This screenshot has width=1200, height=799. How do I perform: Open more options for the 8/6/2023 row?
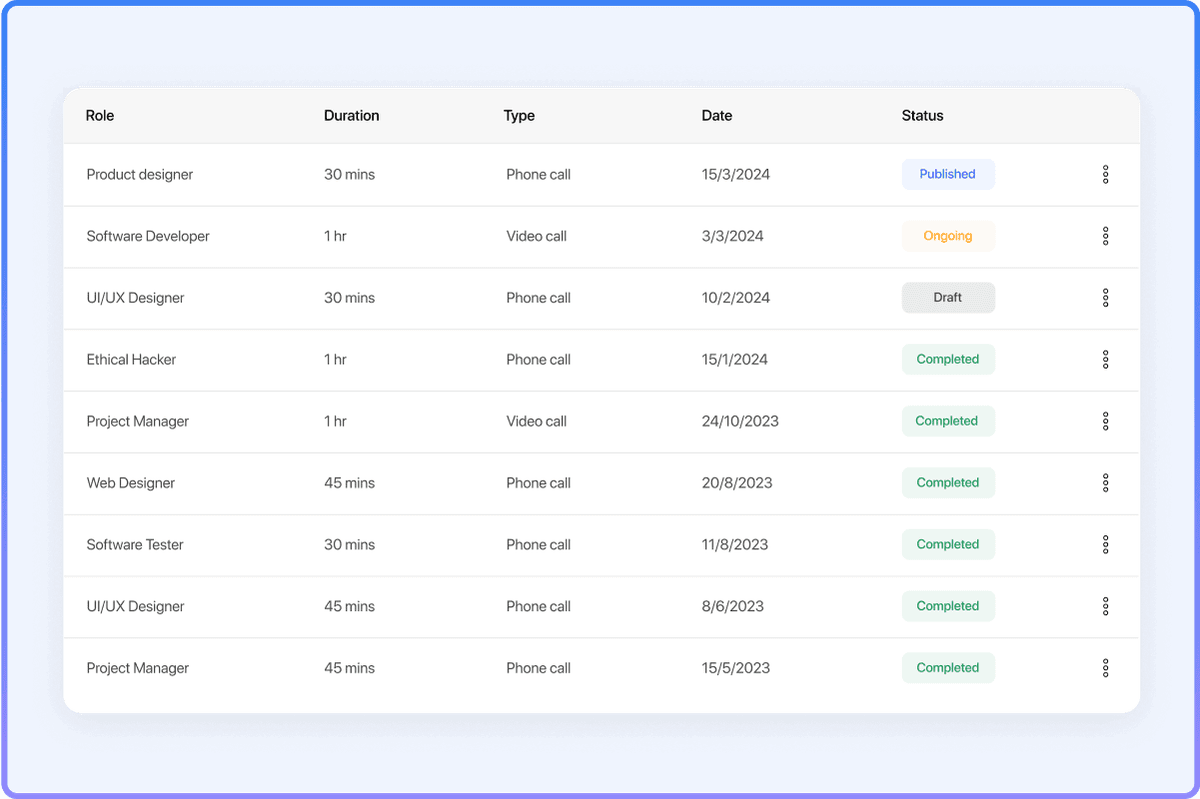pos(1105,606)
